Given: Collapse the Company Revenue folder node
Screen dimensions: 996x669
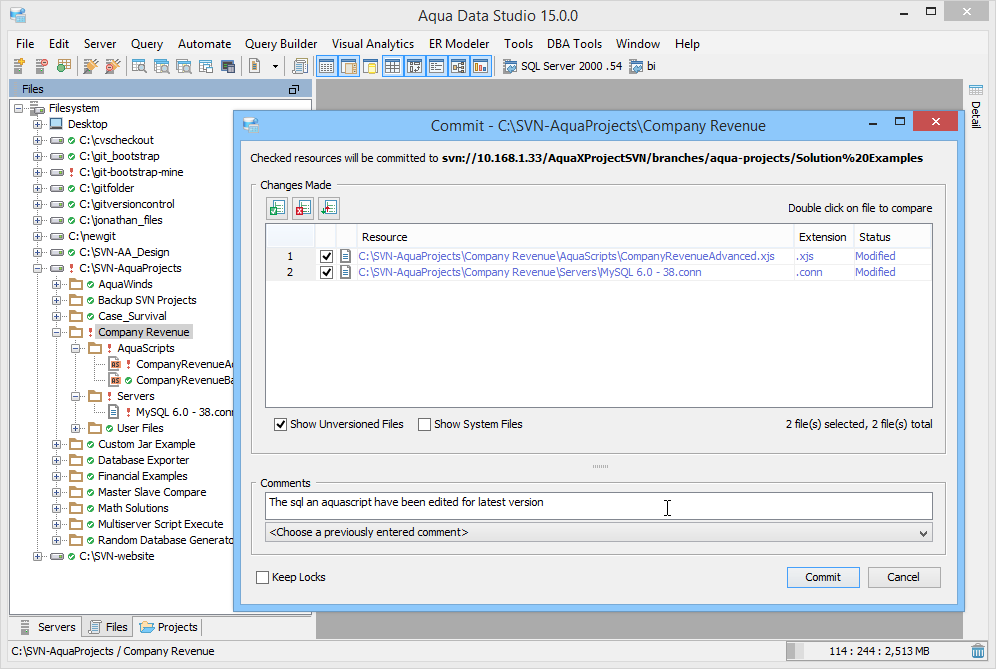Looking at the screenshot, I should point(57,332).
